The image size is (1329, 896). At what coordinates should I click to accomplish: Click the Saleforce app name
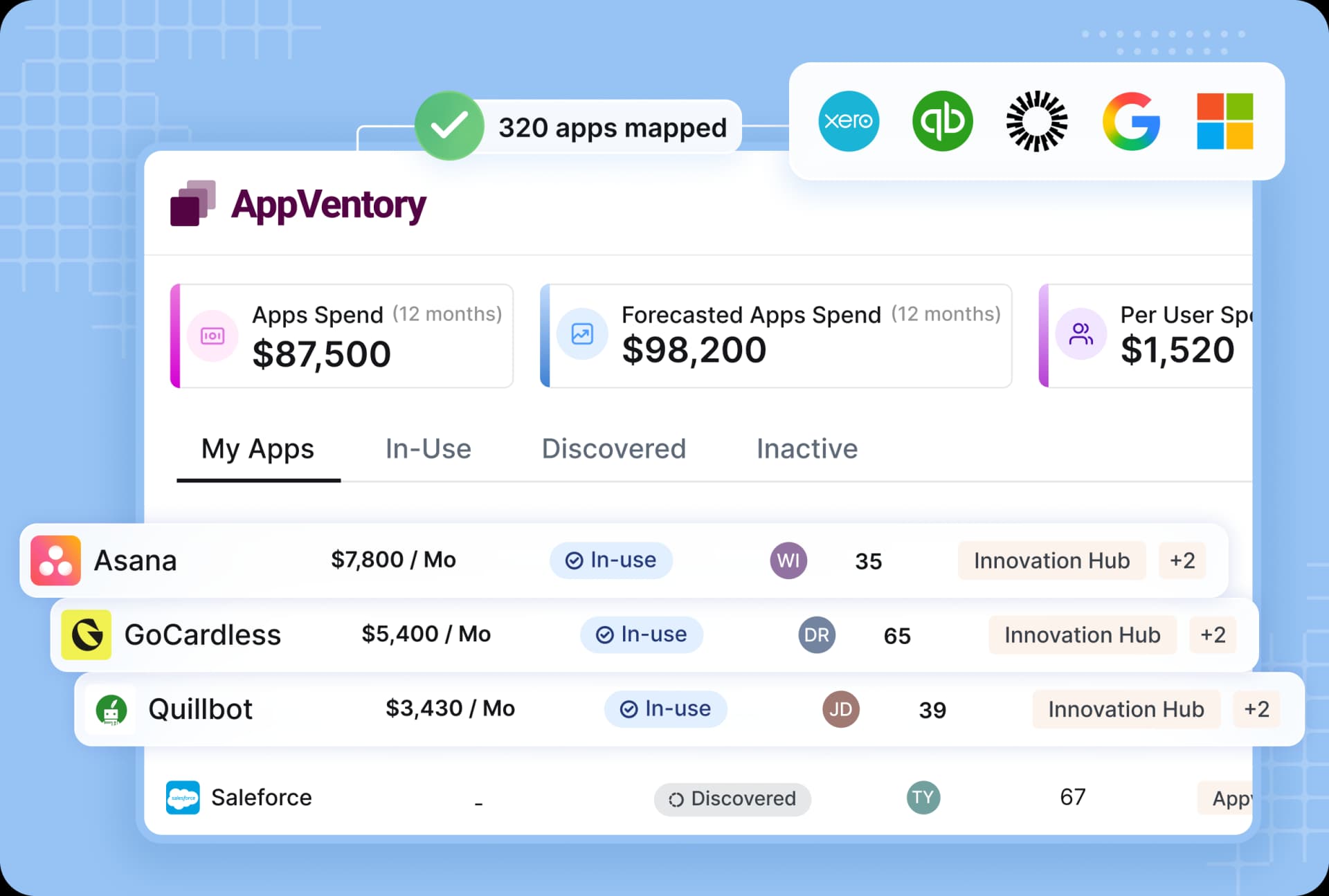[x=262, y=797]
